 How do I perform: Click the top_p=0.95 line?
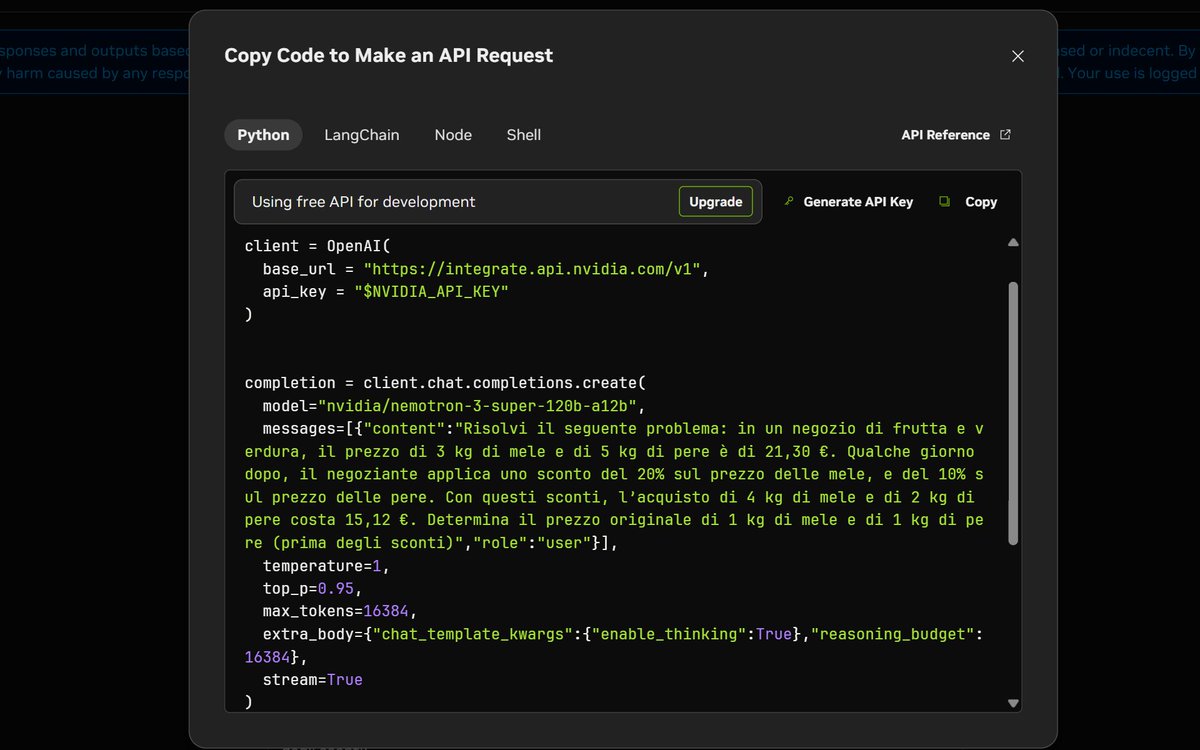pyautogui.click(x=312, y=589)
